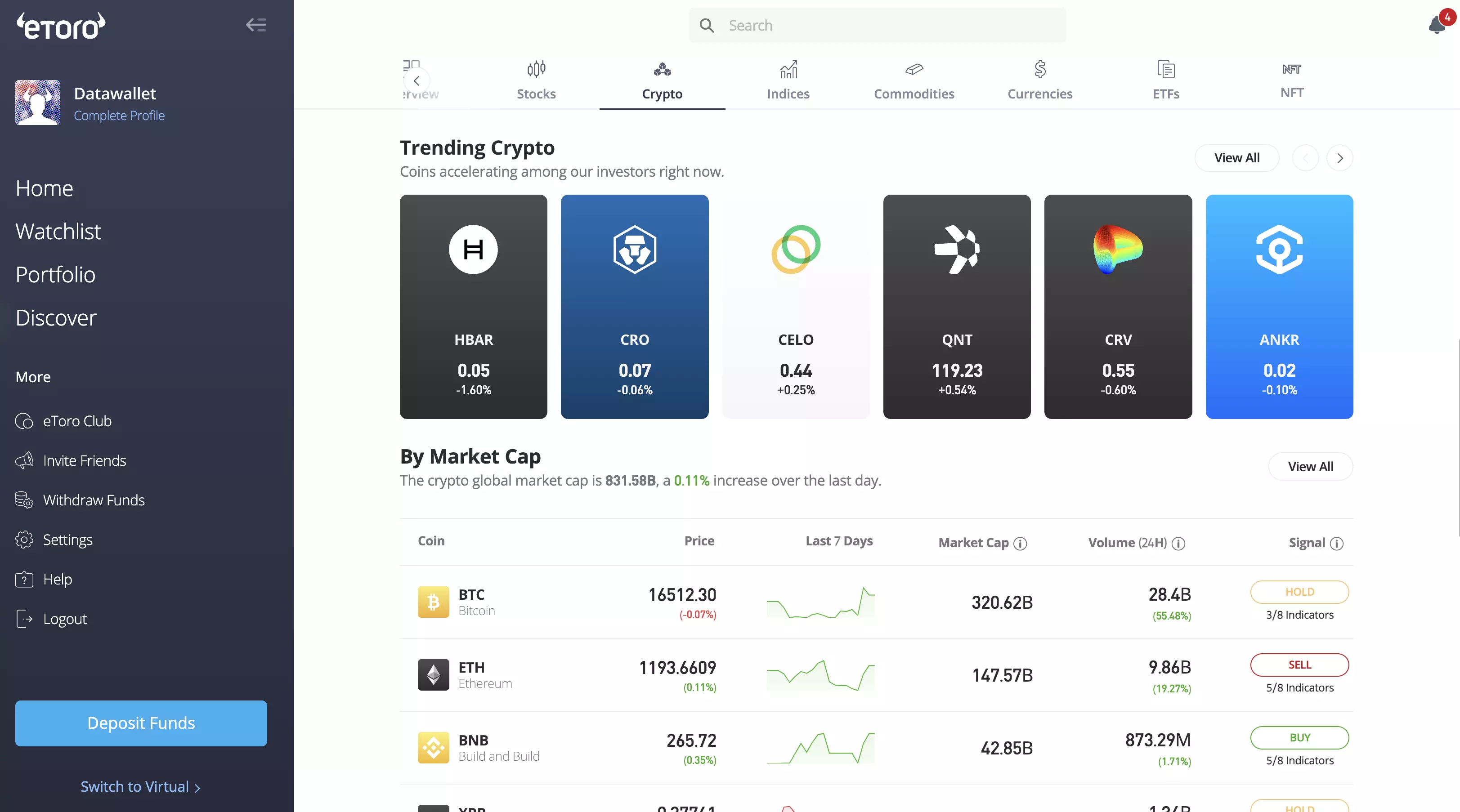Click the Logout door icon
Image resolution: width=1460 pixels, height=812 pixels.
(x=24, y=619)
